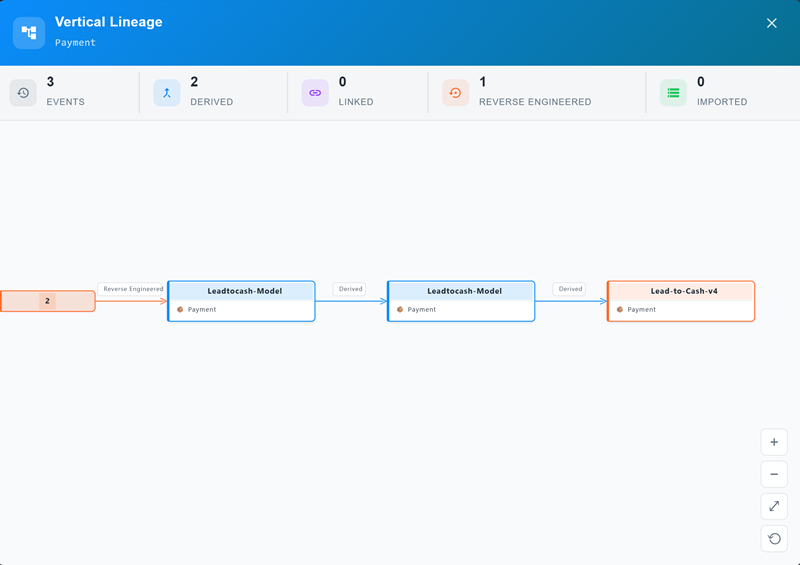Expand the collapsed node labeled 2
This screenshot has height=565, width=800.
[x=47, y=301]
